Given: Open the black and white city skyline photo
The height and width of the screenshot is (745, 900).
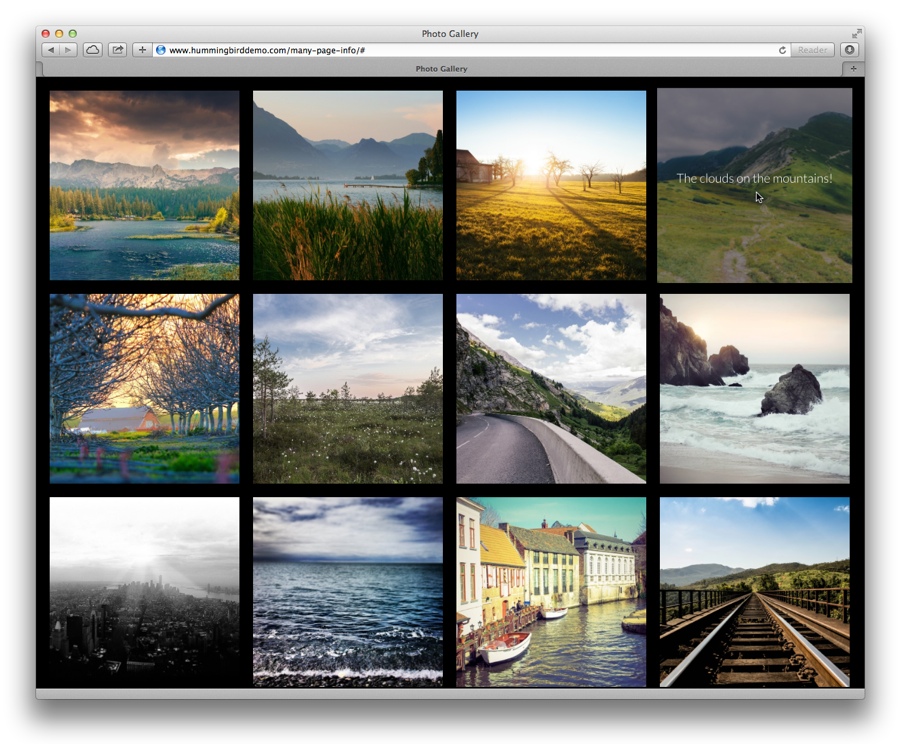Looking at the screenshot, I should coord(144,592).
